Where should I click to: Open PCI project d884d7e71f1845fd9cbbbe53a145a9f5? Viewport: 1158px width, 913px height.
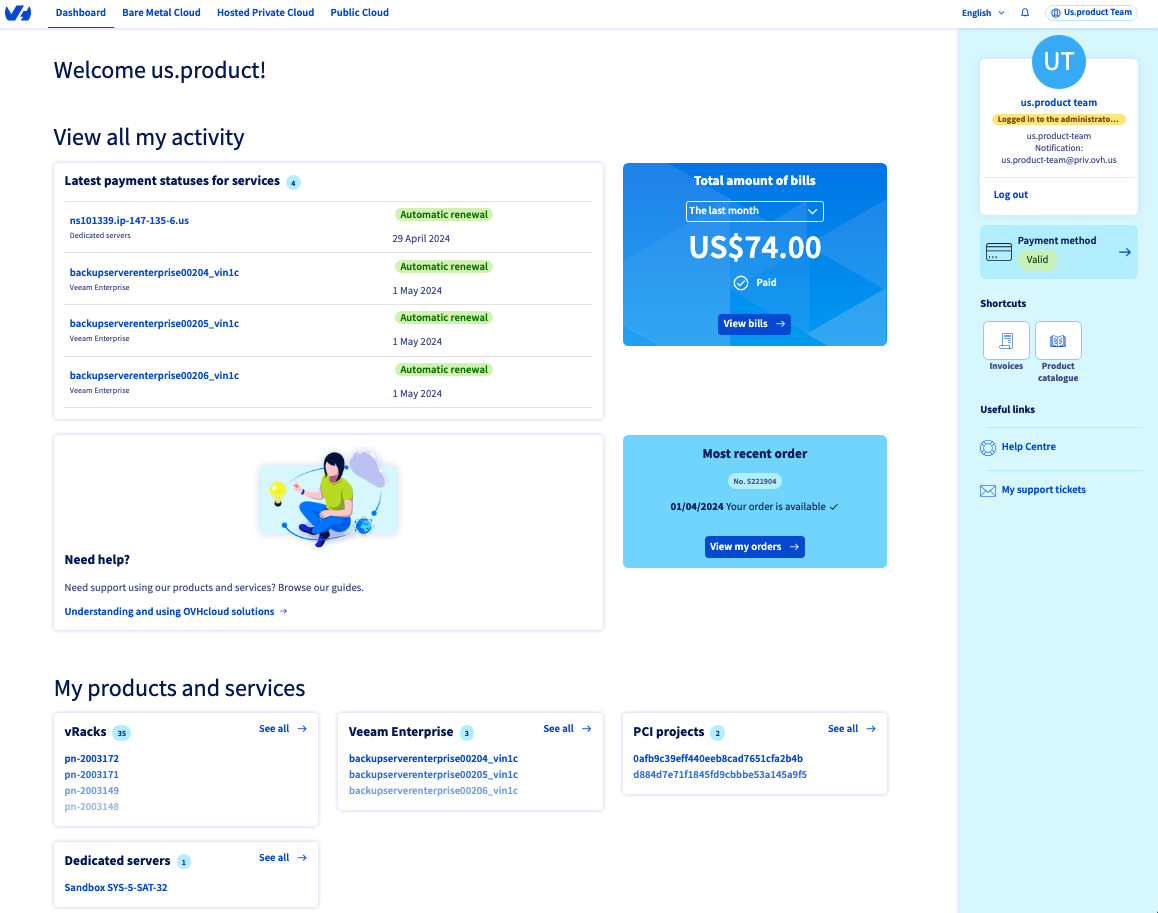[x=720, y=774]
